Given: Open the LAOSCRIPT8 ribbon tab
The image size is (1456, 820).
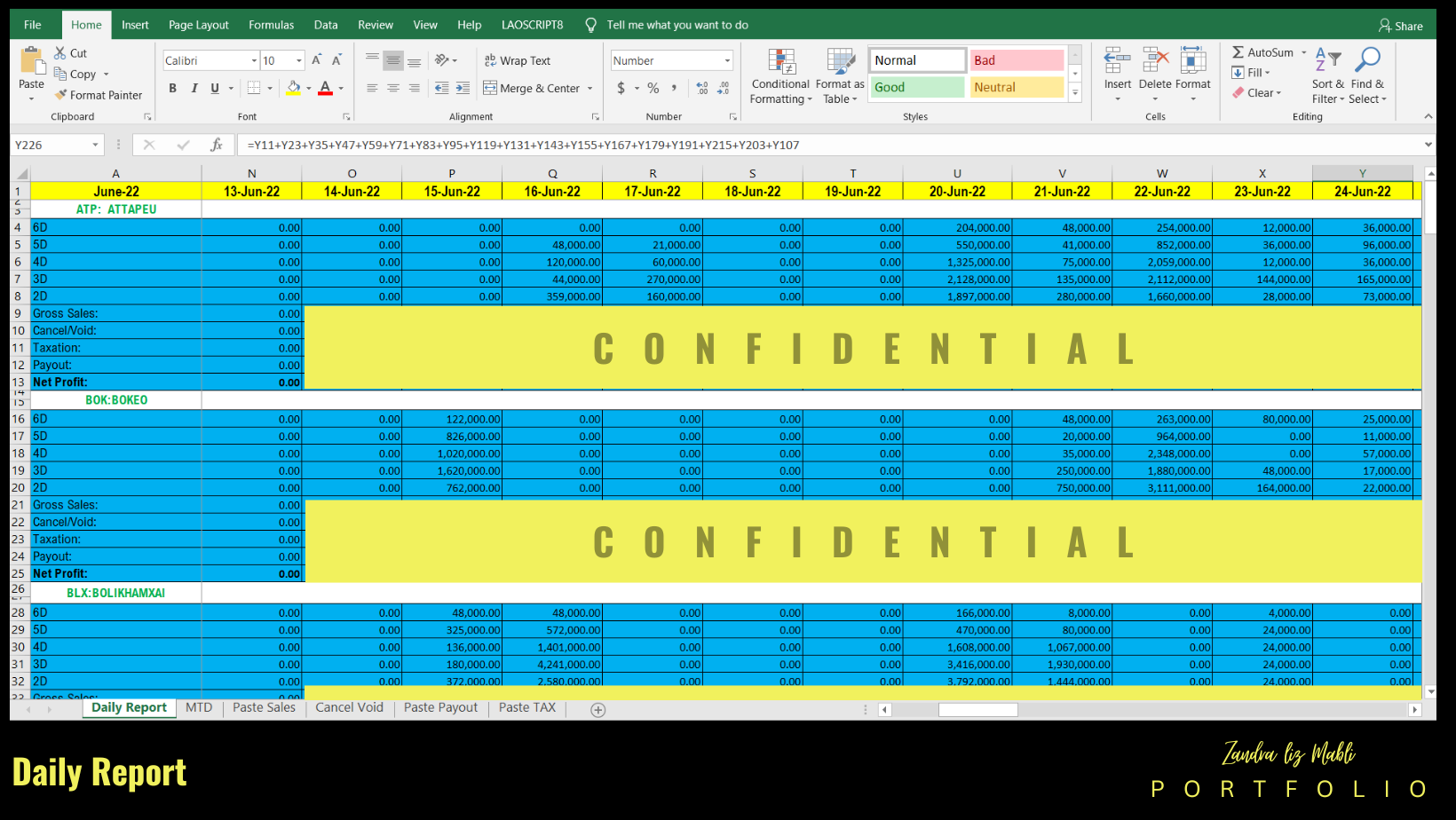Looking at the screenshot, I should [x=533, y=25].
